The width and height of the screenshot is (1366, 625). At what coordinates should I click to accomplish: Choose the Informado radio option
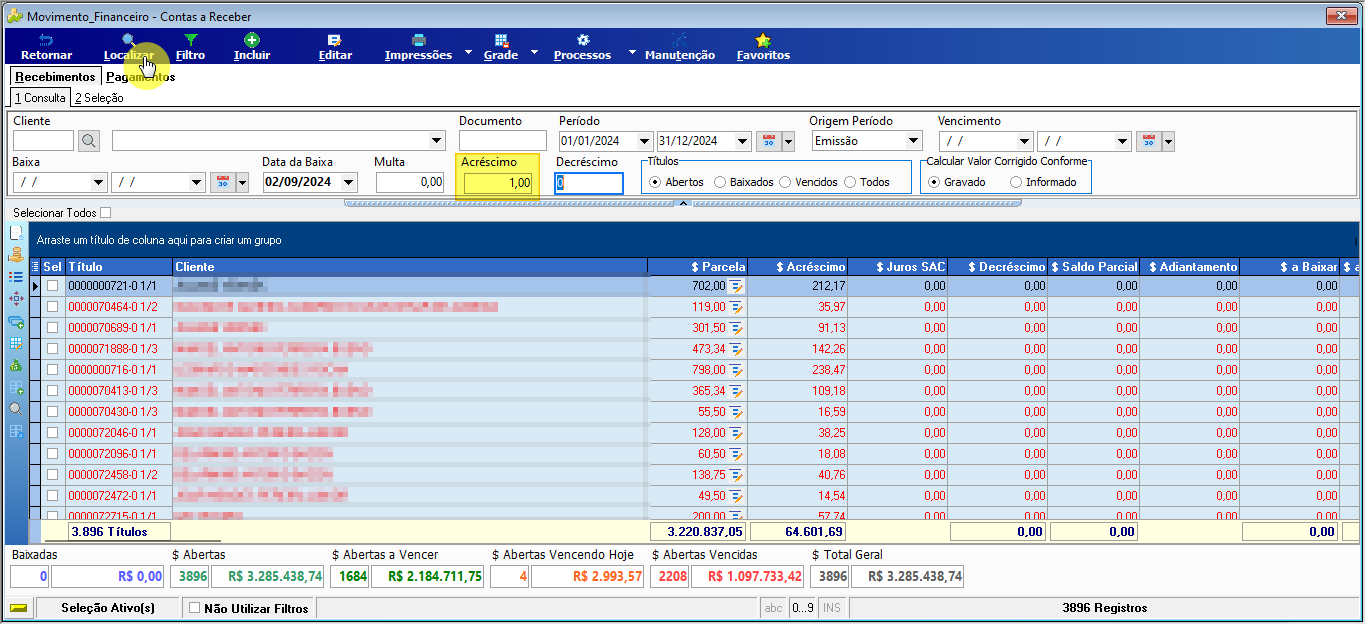tap(1017, 182)
